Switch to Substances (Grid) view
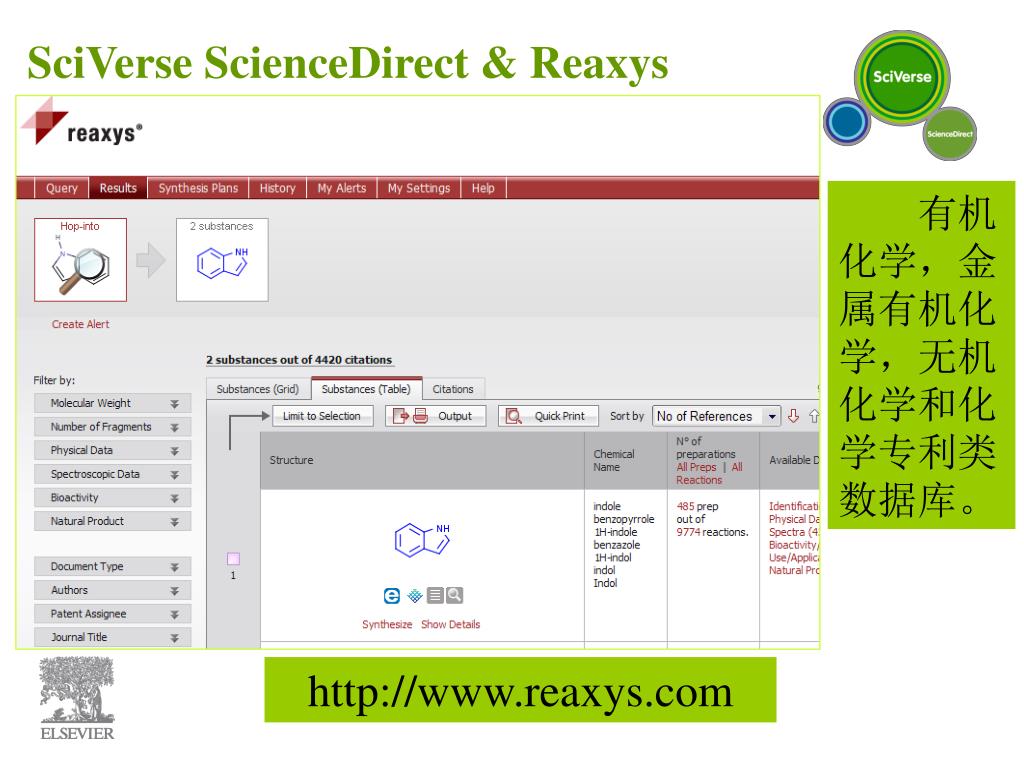Image resolution: width=1024 pixels, height=768 pixels. (257, 389)
